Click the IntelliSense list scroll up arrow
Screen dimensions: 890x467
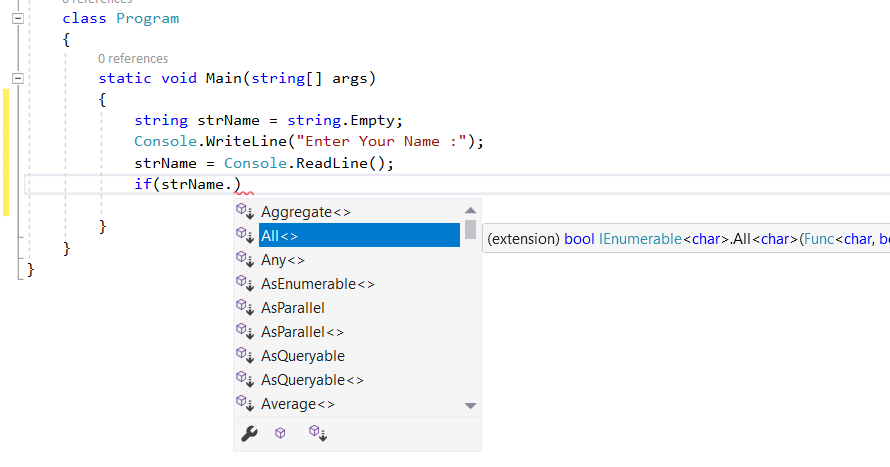coord(470,211)
